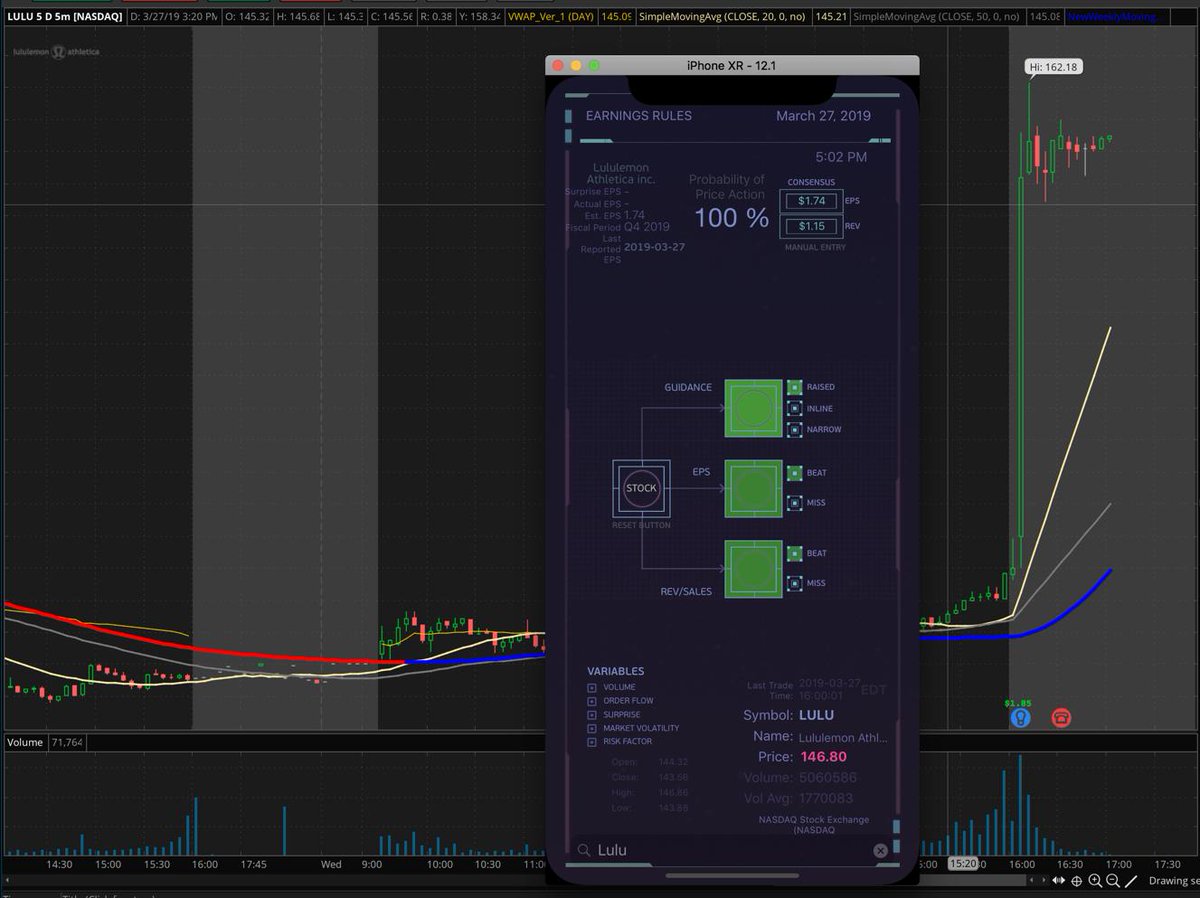Toggle the REV/SALES BEAT option
Image resolution: width=1200 pixels, height=898 pixels.
coord(795,553)
